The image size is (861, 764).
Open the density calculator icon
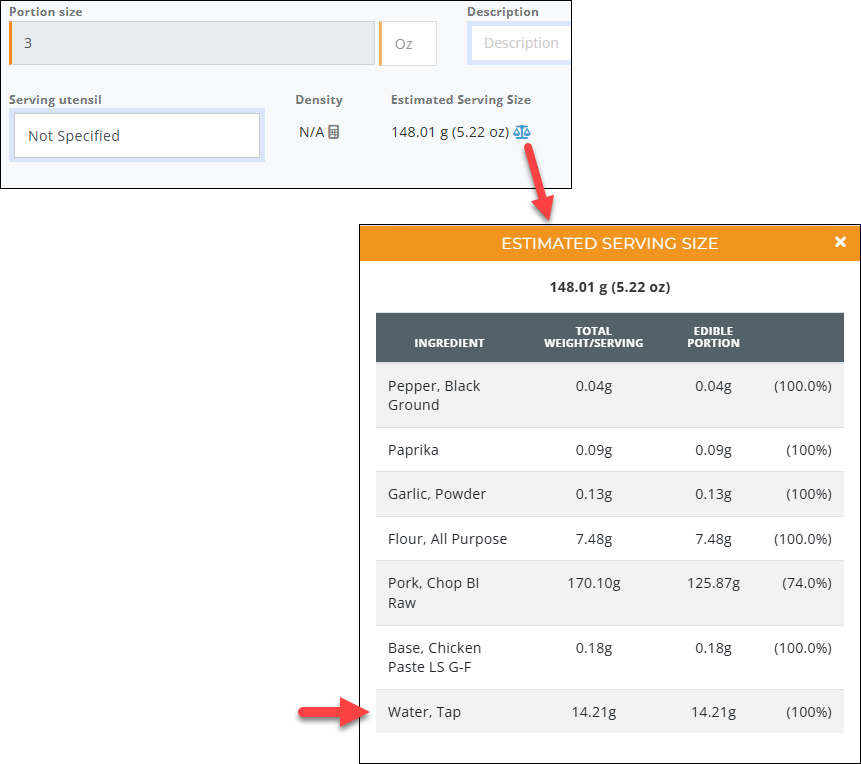pos(333,132)
